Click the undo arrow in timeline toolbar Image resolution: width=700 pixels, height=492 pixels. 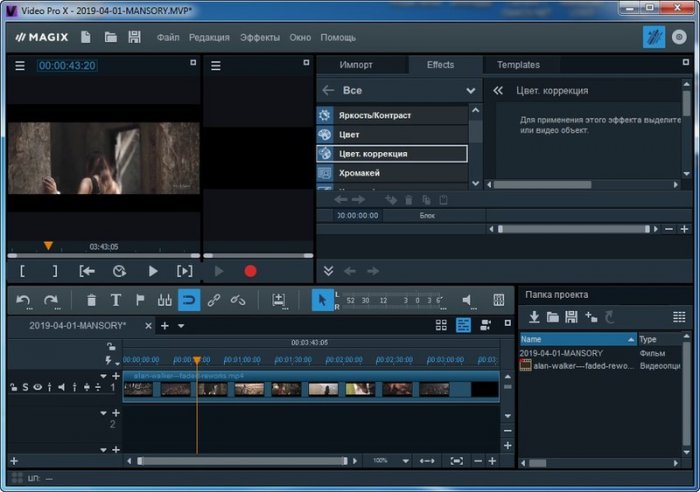(x=24, y=300)
